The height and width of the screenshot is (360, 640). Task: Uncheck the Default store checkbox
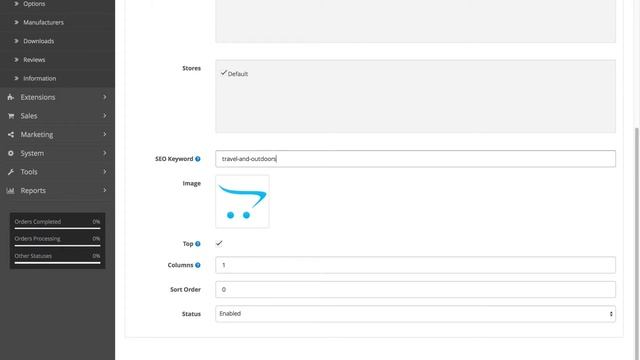pos(223,73)
